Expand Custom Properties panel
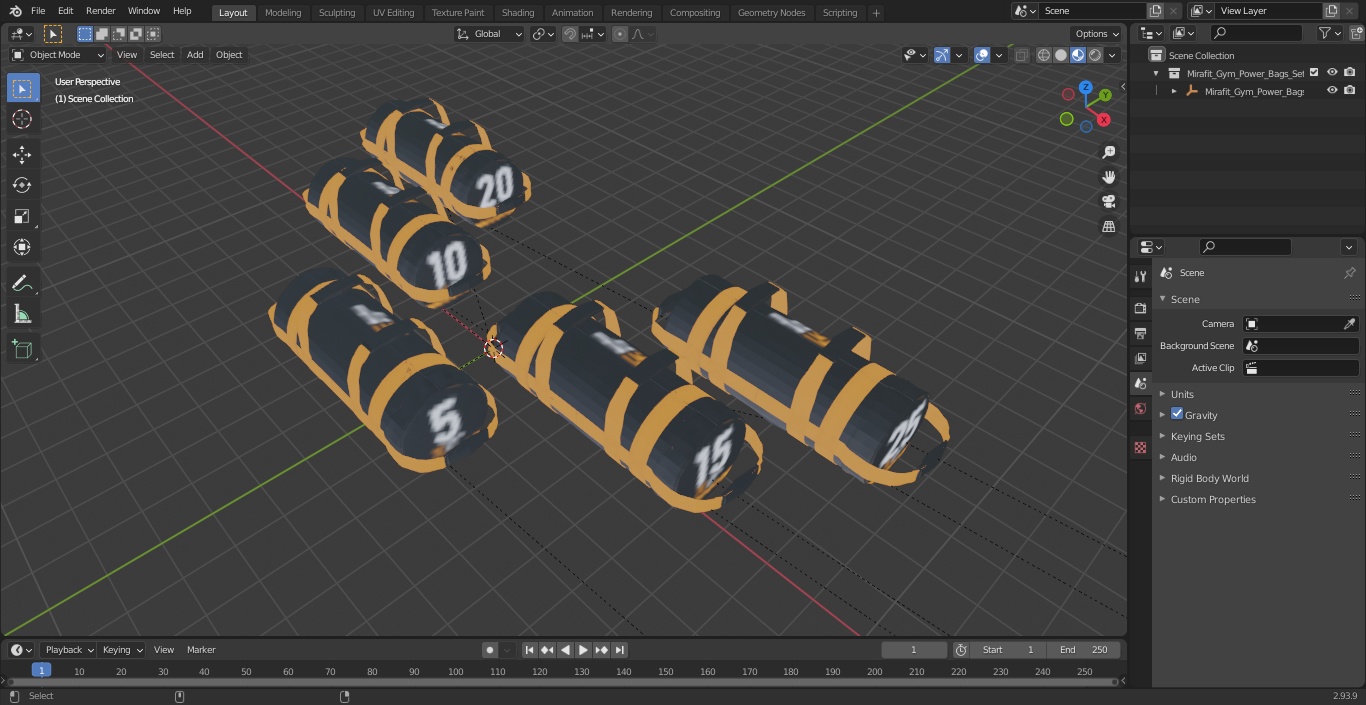 (x=1213, y=499)
